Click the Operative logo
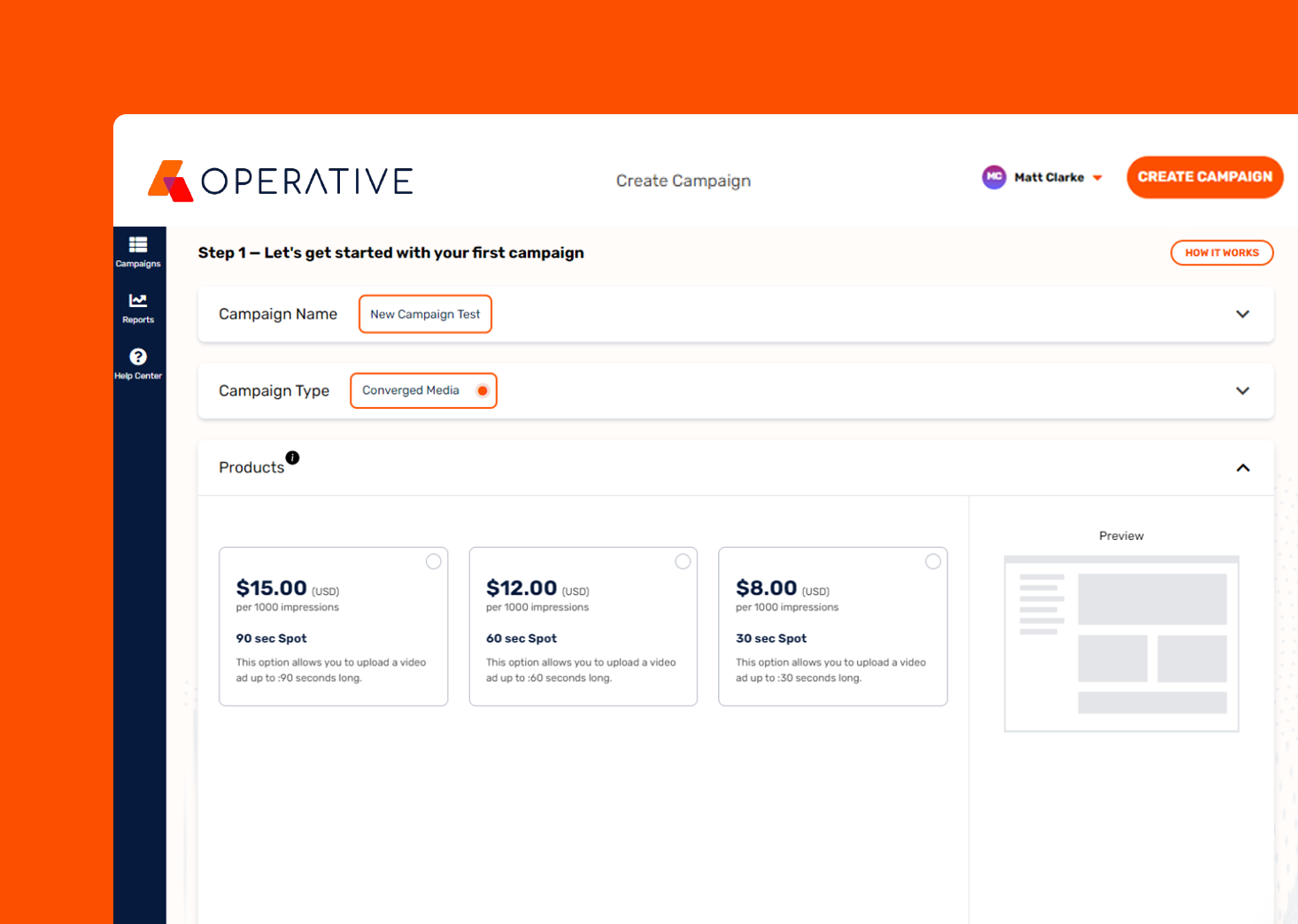Viewport: 1298px width, 924px height. 279,181
